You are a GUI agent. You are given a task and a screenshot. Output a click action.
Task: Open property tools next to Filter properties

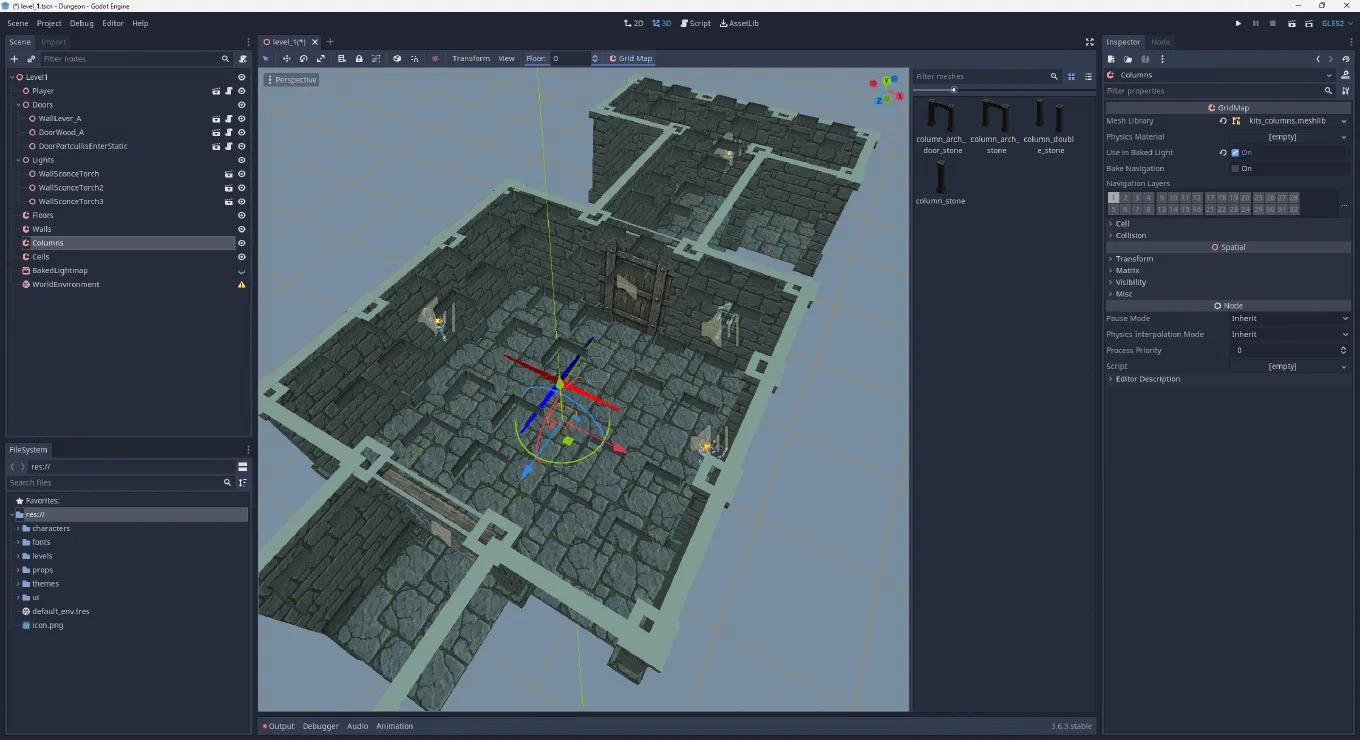tap(1345, 91)
